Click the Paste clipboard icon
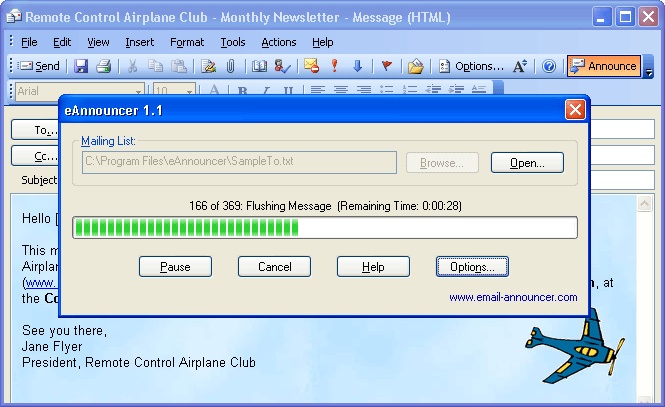The height and width of the screenshot is (407, 665). pyautogui.click(x=179, y=66)
